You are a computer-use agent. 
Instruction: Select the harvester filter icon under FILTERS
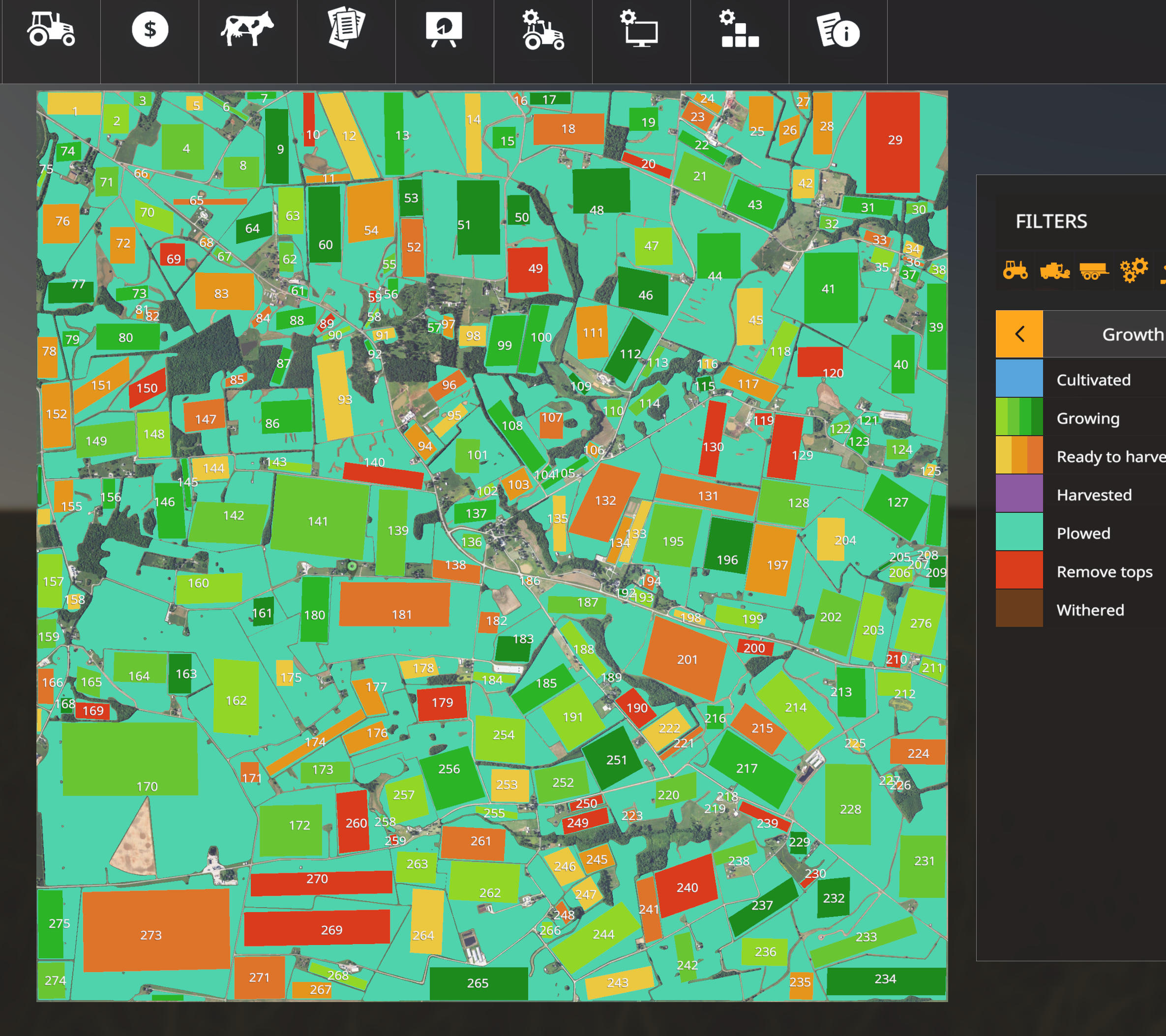1054,270
